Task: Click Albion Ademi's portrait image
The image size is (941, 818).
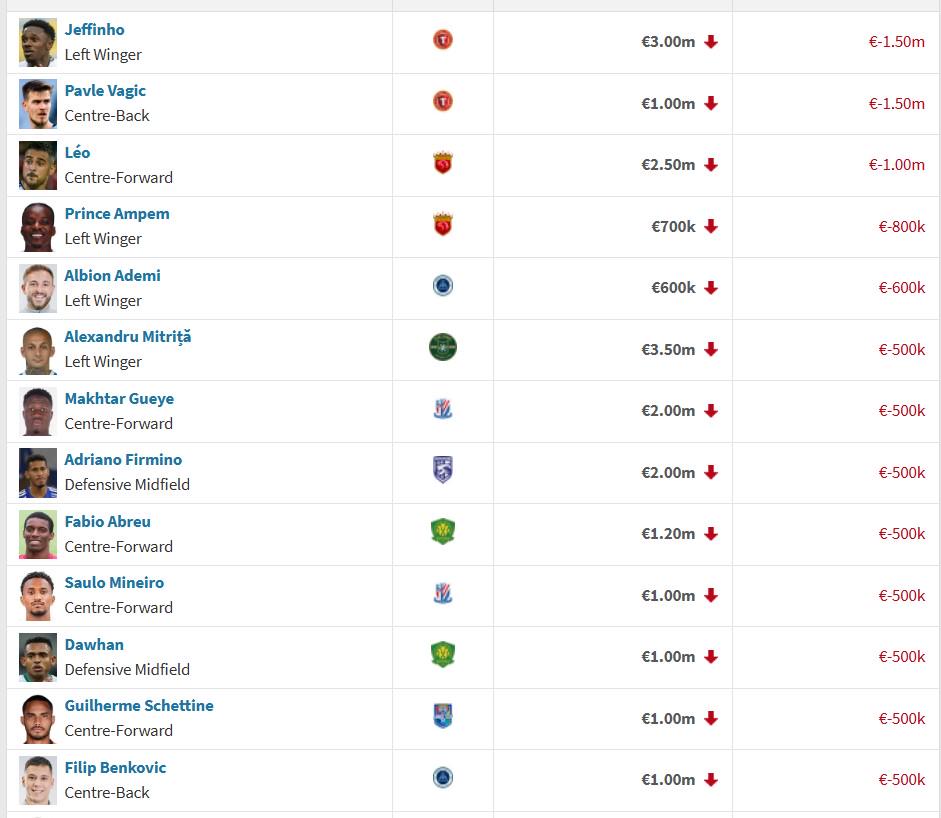Action: coord(38,288)
